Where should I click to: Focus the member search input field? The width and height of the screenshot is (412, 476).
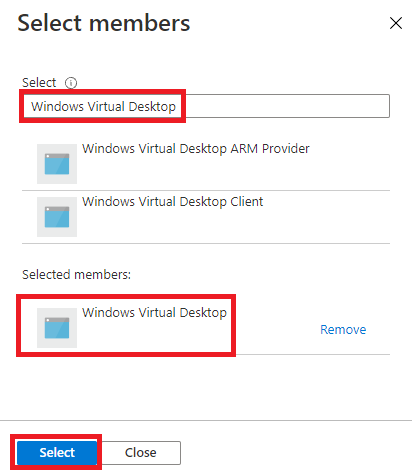[206, 106]
